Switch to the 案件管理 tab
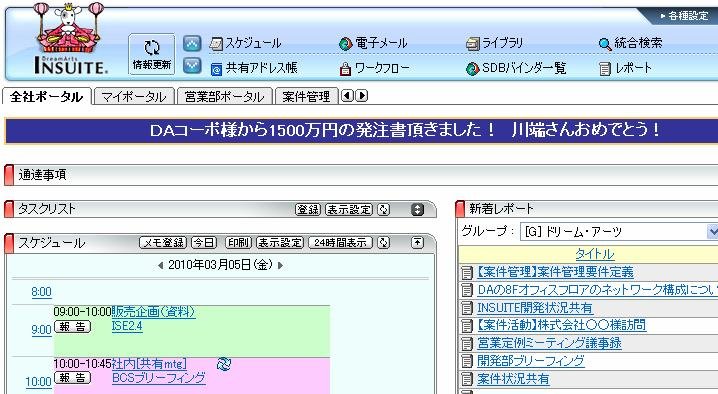 click(x=306, y=97)
